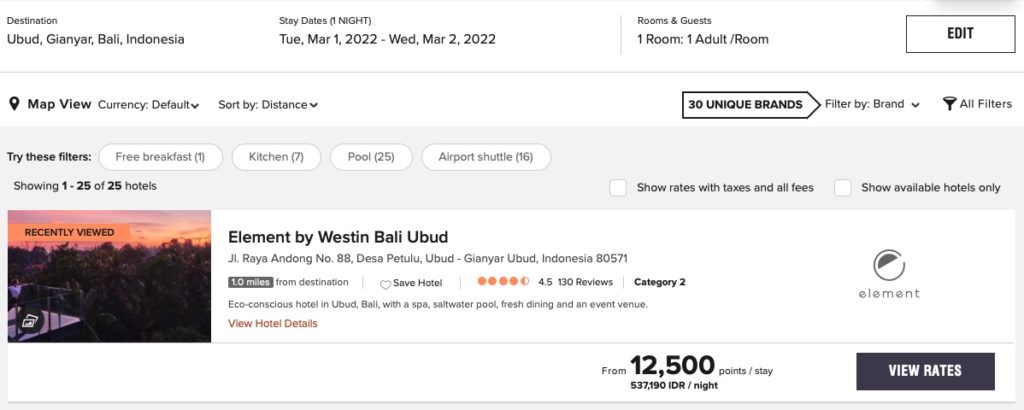Open photo gallery icon on hotel image
Screen dimensions: 1024x410
click(x=30, y=321)
